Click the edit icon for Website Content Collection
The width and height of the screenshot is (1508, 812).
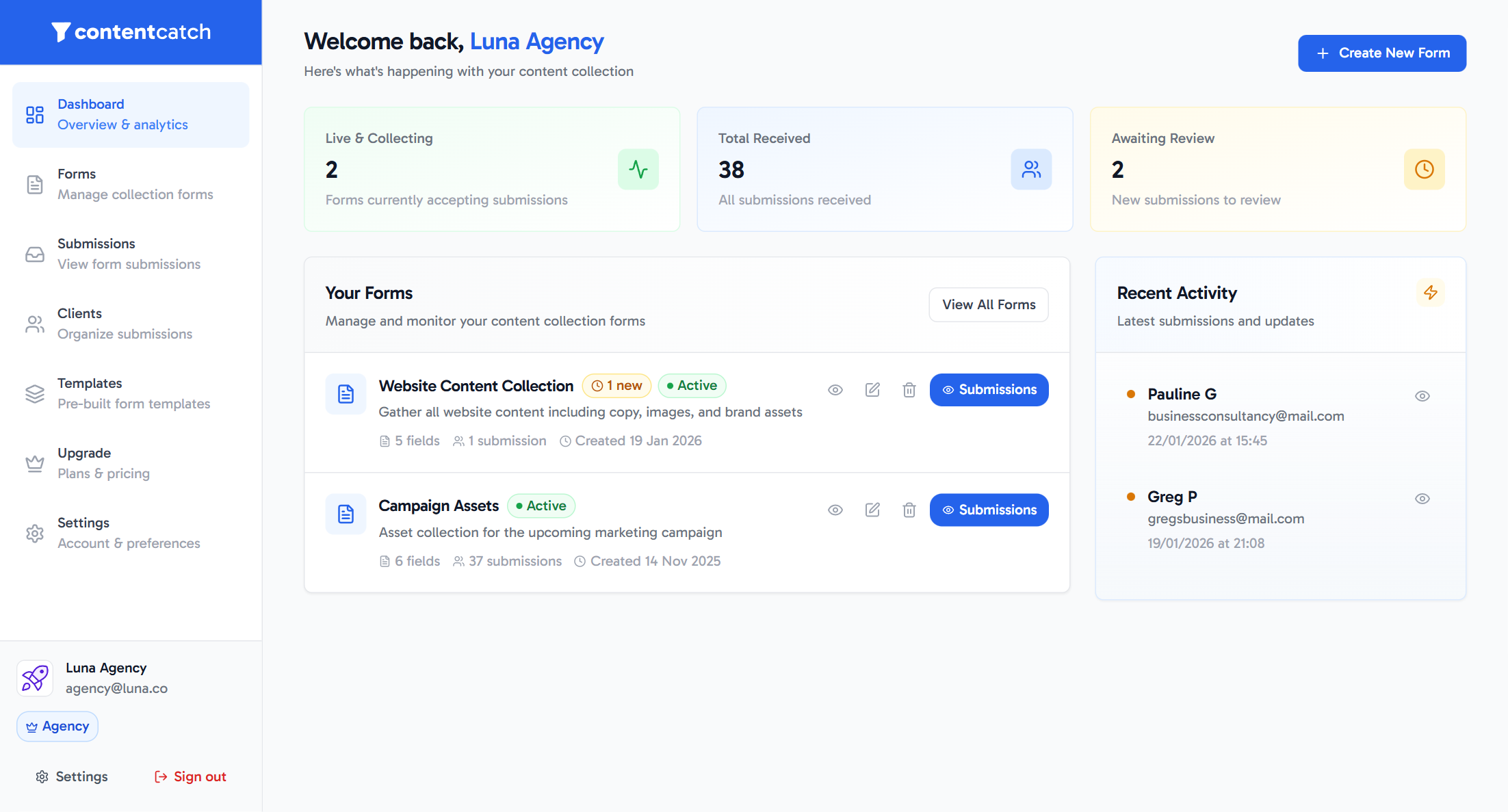click(872, 390)
